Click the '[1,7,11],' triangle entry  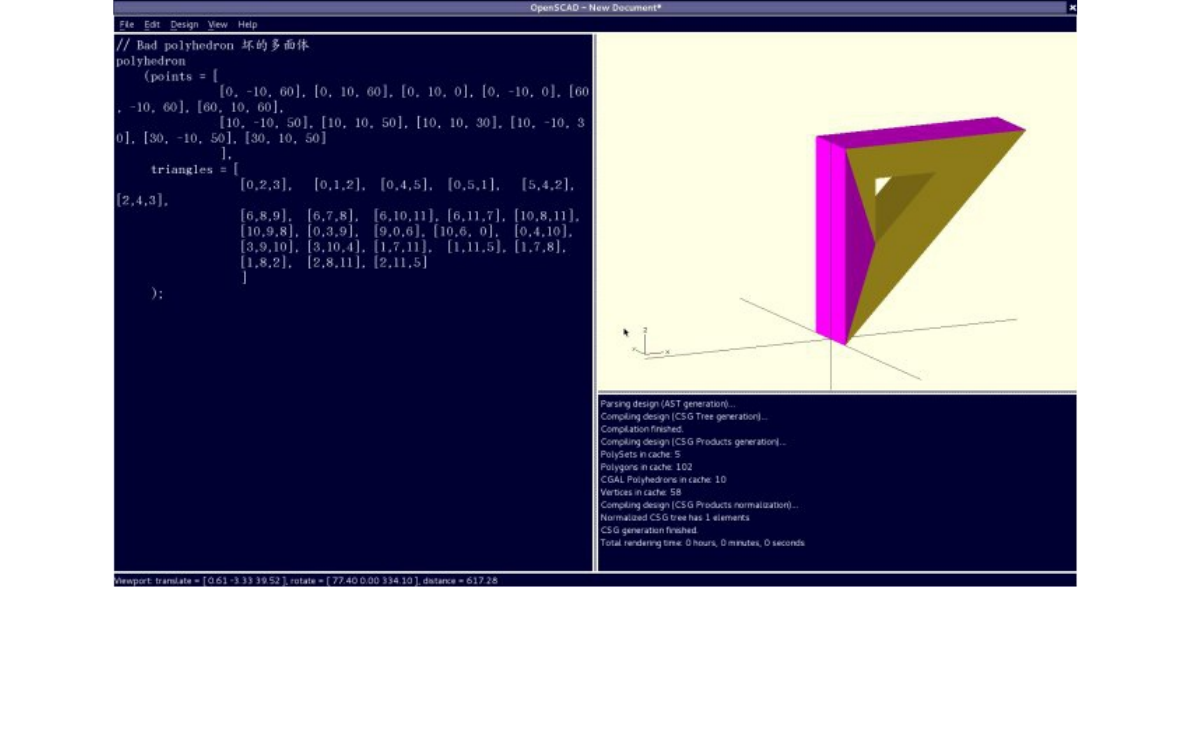[403, 247]
